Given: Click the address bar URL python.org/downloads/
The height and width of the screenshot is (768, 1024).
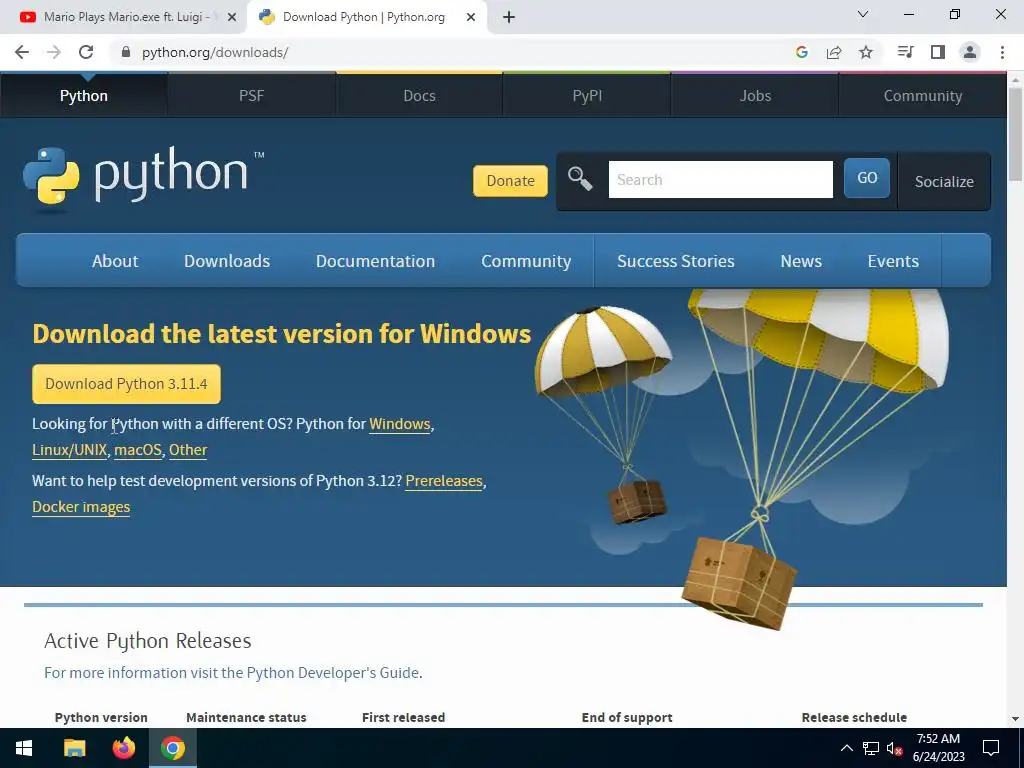Looking at the screenshot, I should coord(215,52).
